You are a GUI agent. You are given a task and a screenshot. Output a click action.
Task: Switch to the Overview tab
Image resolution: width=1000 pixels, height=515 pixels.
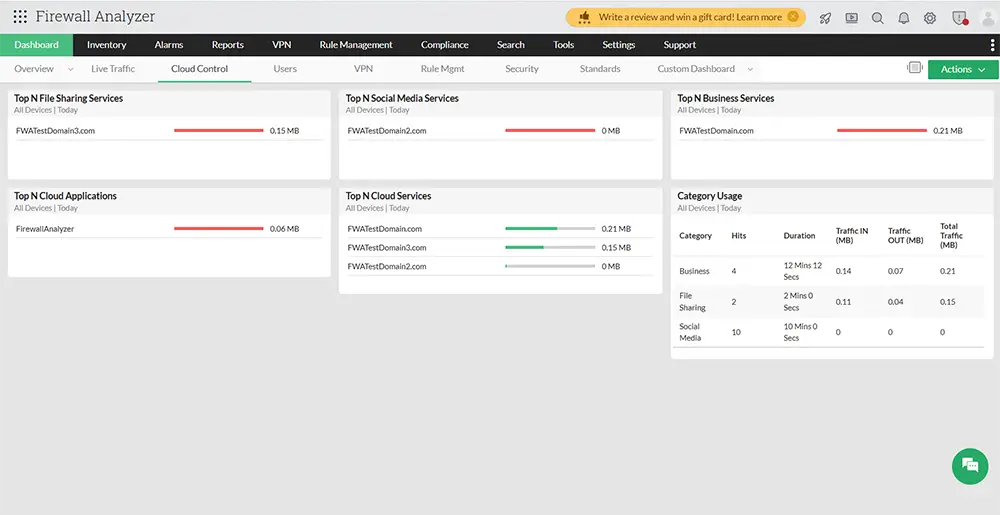click(x=34, y=69)
